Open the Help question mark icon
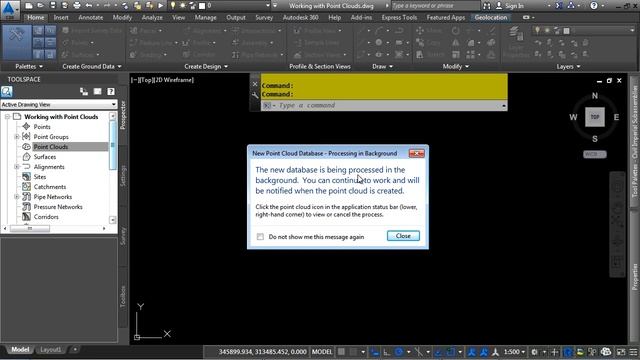The width and height of the screenshot is (640, 360). pyautogui.click(x=594, y=6)
